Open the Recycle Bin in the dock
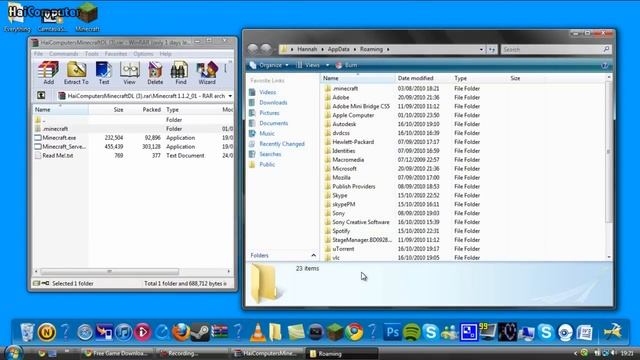Viewport: 640px width, 360px height. pos(27,332)
